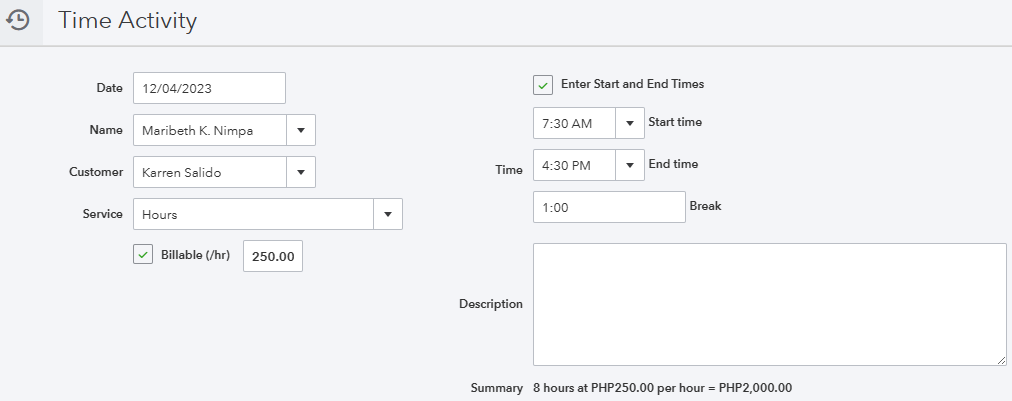This screenshot has height=401, width=1012.
Task: Click the Date field showing 12/04/2023
Action: 209,88
